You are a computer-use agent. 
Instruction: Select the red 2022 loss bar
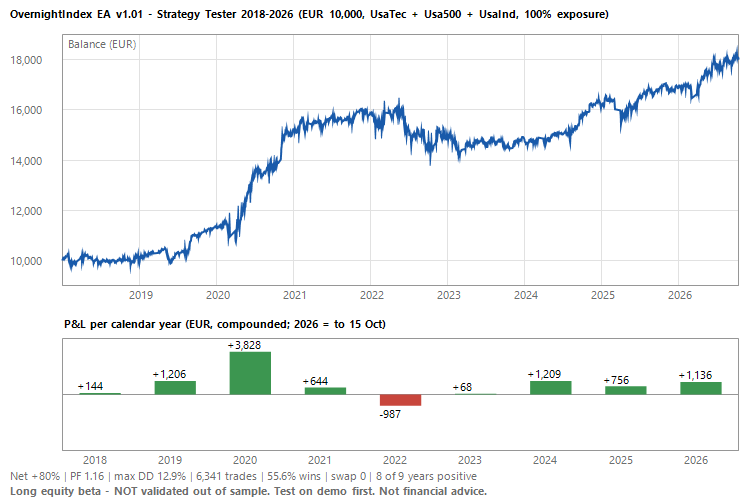[400, 400]
